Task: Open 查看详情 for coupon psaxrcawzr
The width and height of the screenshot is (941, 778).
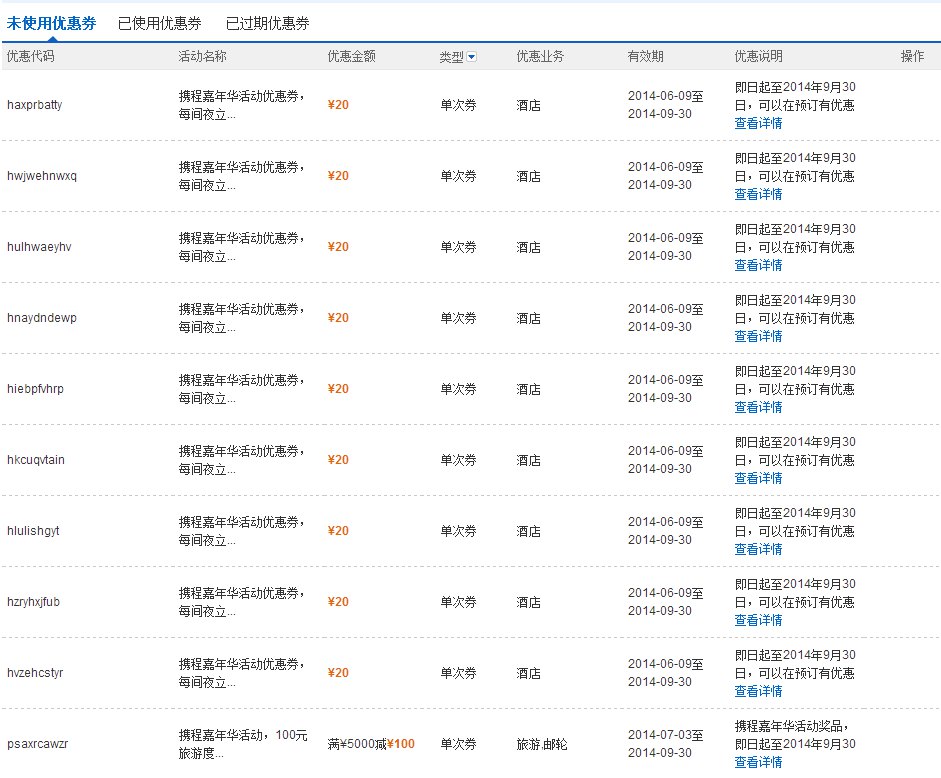Action: pos(758,762)
